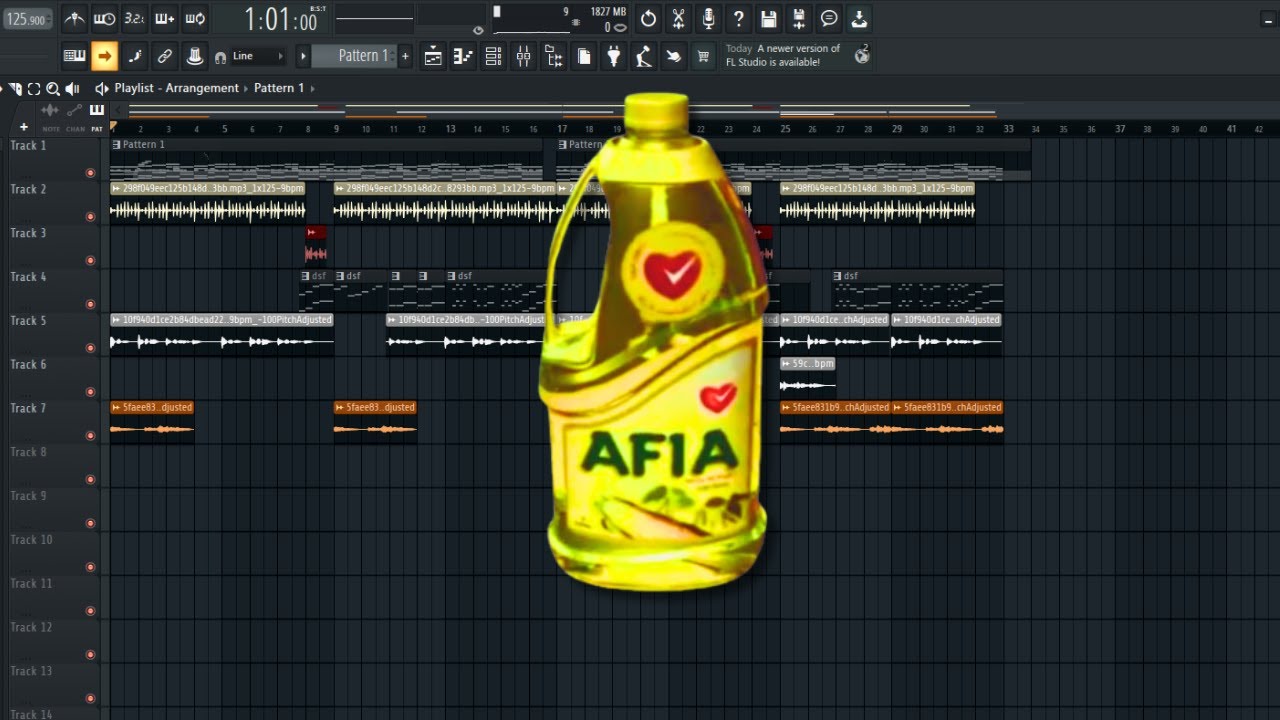Click the note/clip grouping knob icon
Image resolution: width=1280 pixels, height=720 pixels.
[196, 56]
